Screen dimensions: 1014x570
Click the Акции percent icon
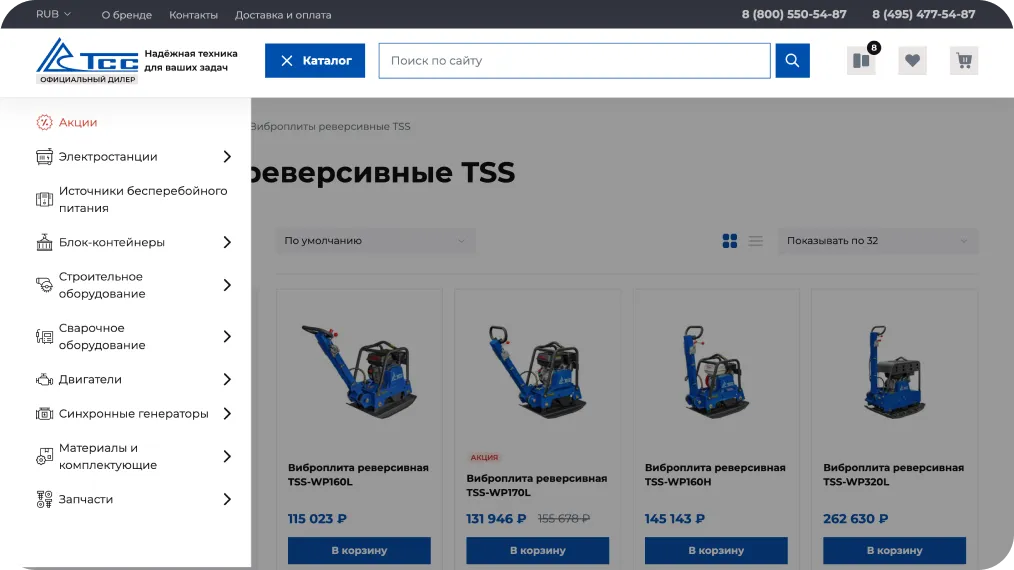point(44,122)
